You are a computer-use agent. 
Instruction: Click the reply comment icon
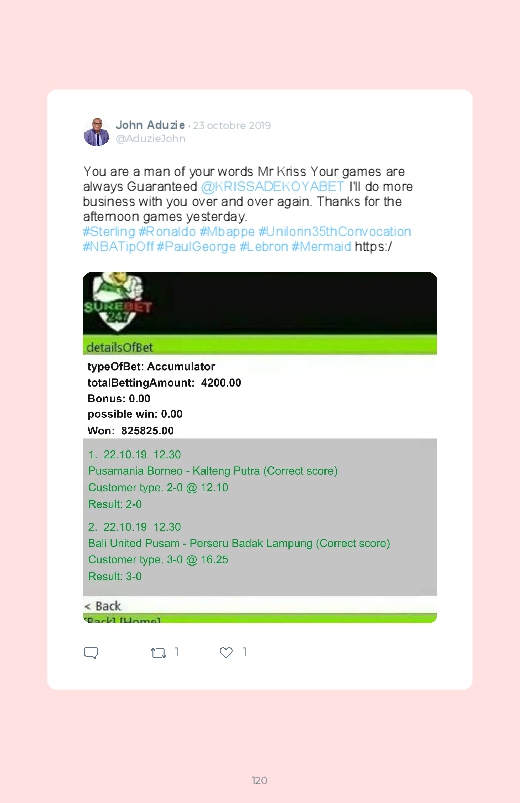coord(91,652)
